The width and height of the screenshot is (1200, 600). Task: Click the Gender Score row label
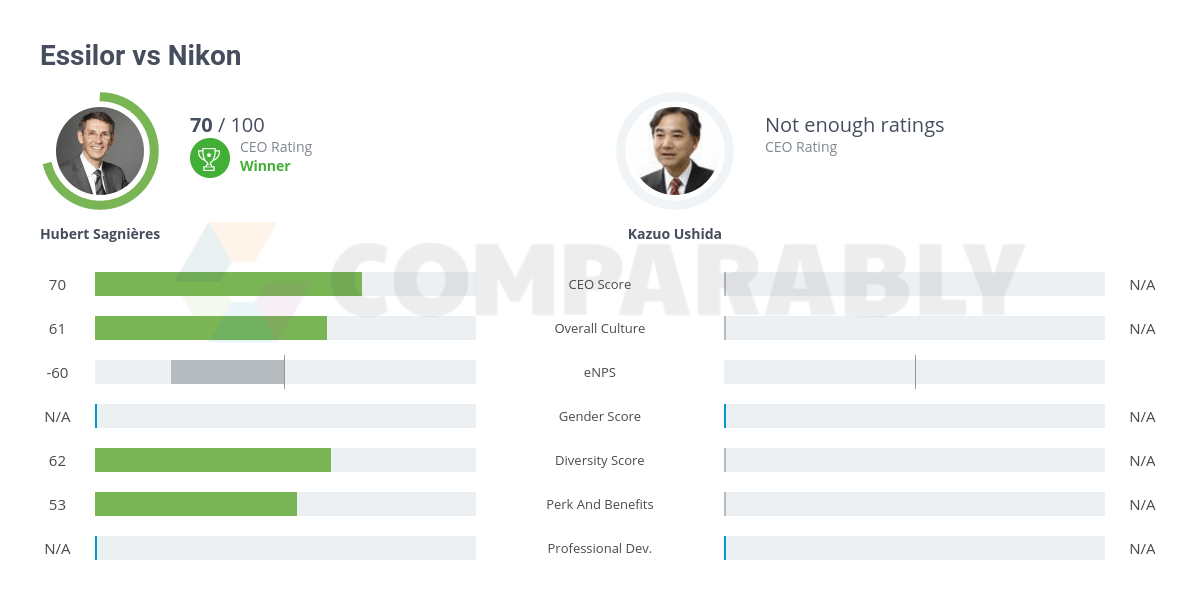(599, 416)
